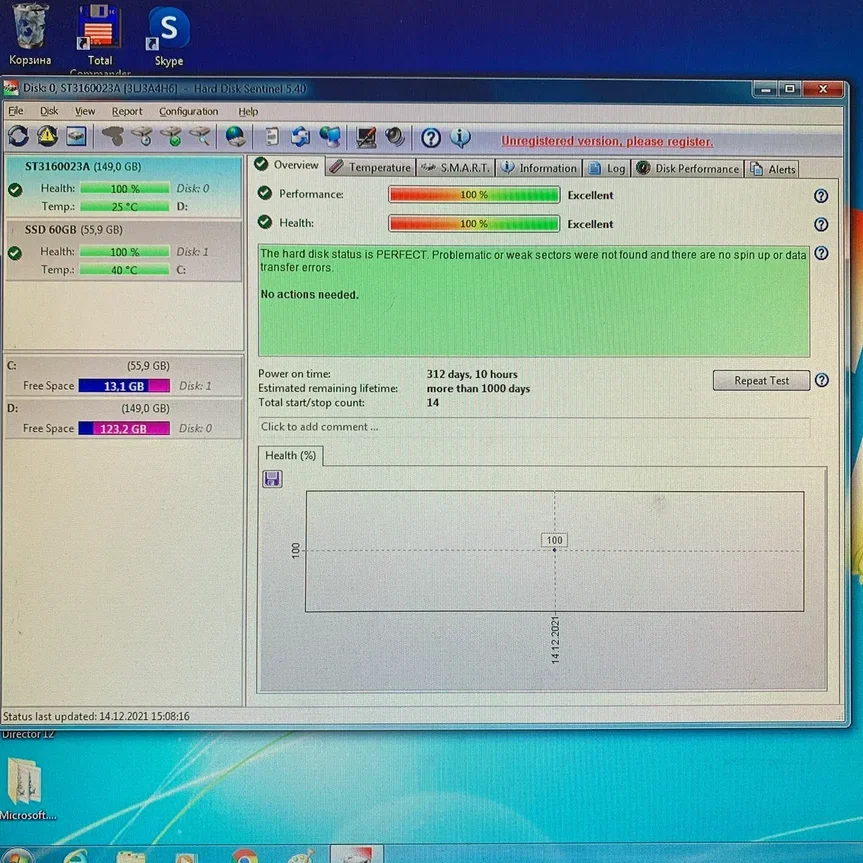863x863 pixels.
Task: Click the 100 data point on health graph
Action: pos(554,549)
